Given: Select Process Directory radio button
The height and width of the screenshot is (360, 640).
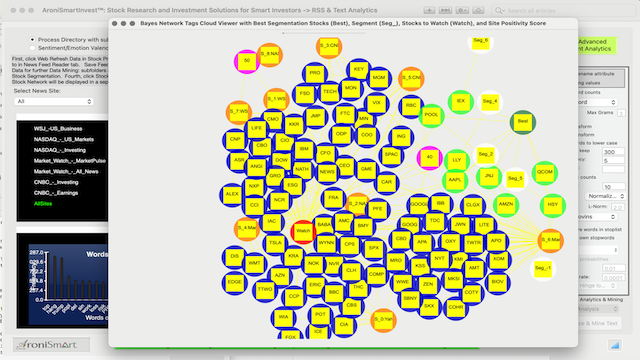Looking at the screenshot, I should click(x=32, y=40).
